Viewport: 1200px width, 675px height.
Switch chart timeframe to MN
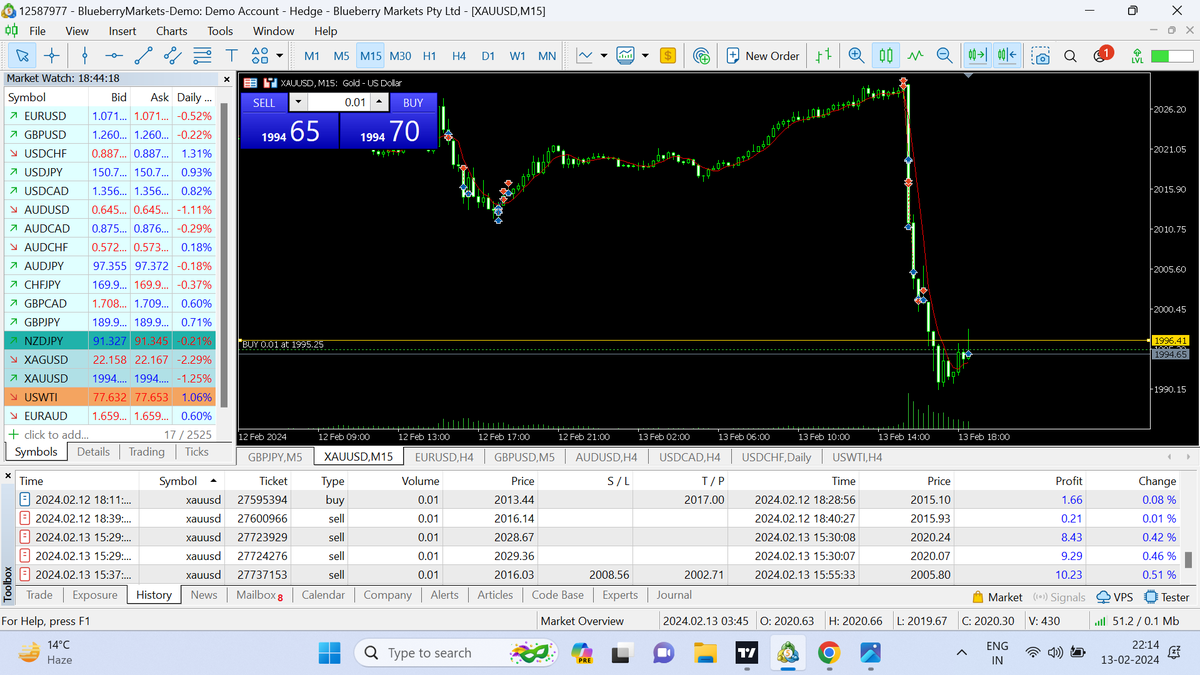(x=547, y=56)
